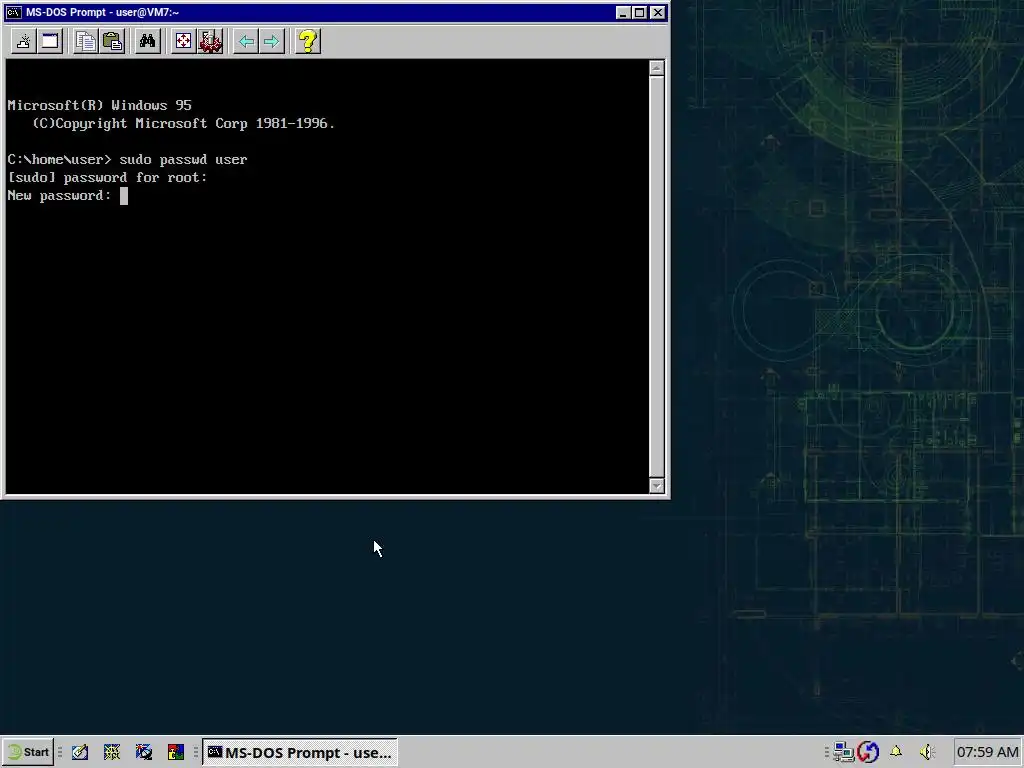This screenshot has height=768, width=1024.
Task: Click the Copy icon in terminal toolbar
Action: (x=86, y=42)
